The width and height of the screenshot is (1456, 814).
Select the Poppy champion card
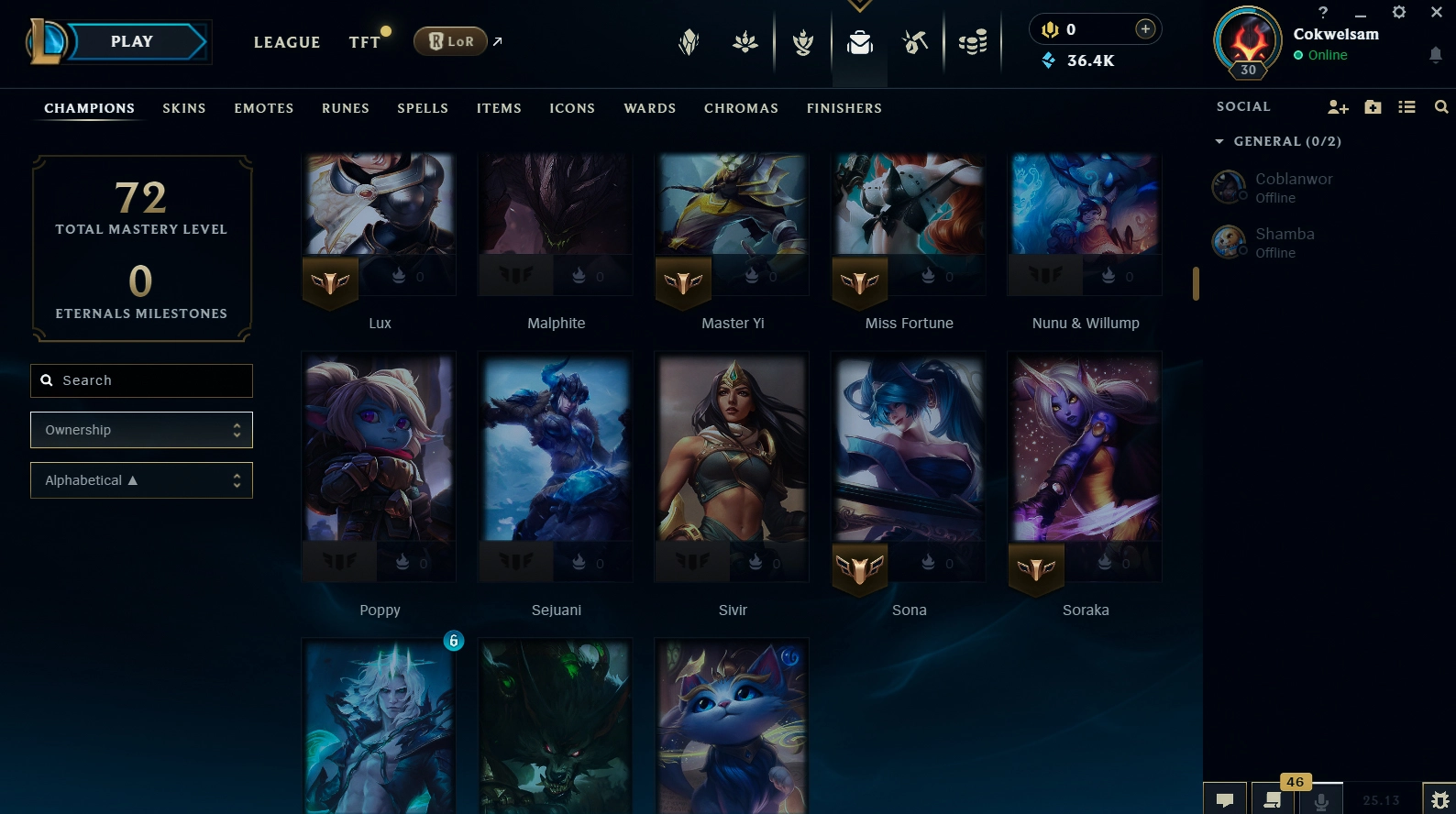379,467
